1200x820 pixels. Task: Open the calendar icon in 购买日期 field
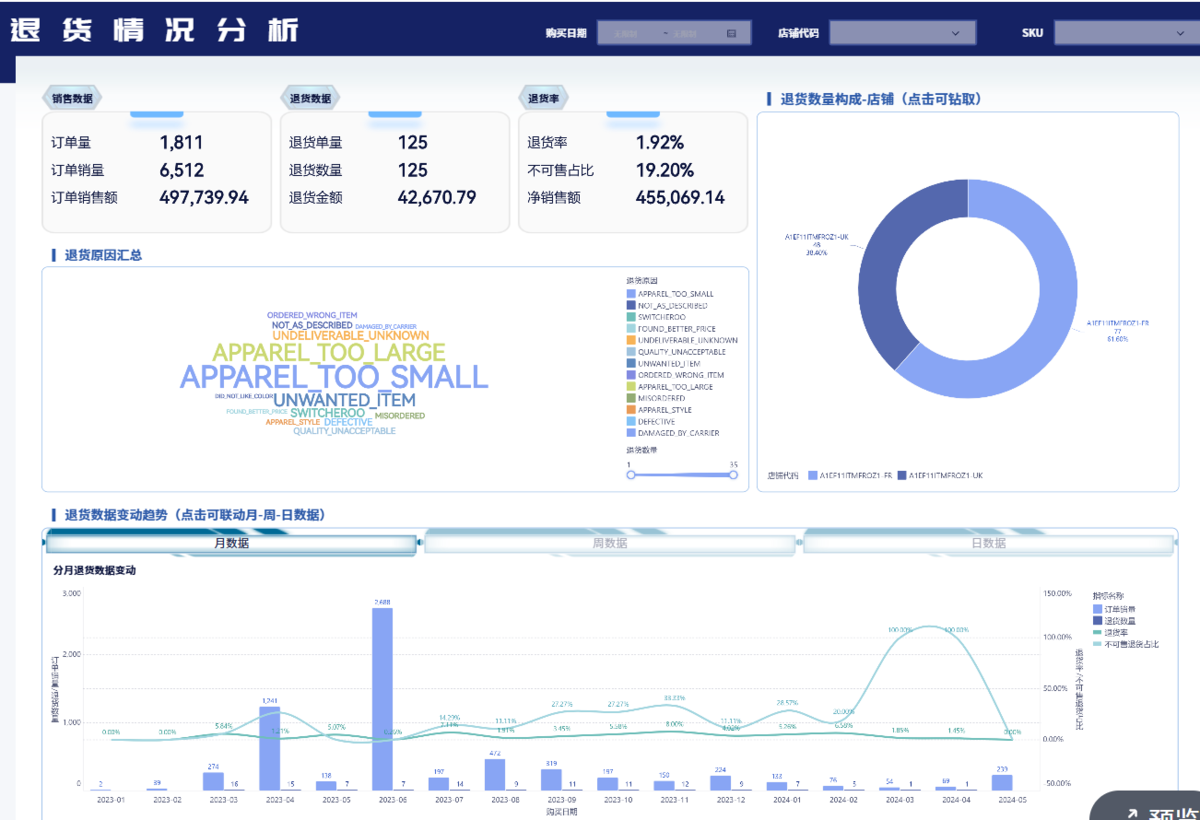(x=731, y=33)
